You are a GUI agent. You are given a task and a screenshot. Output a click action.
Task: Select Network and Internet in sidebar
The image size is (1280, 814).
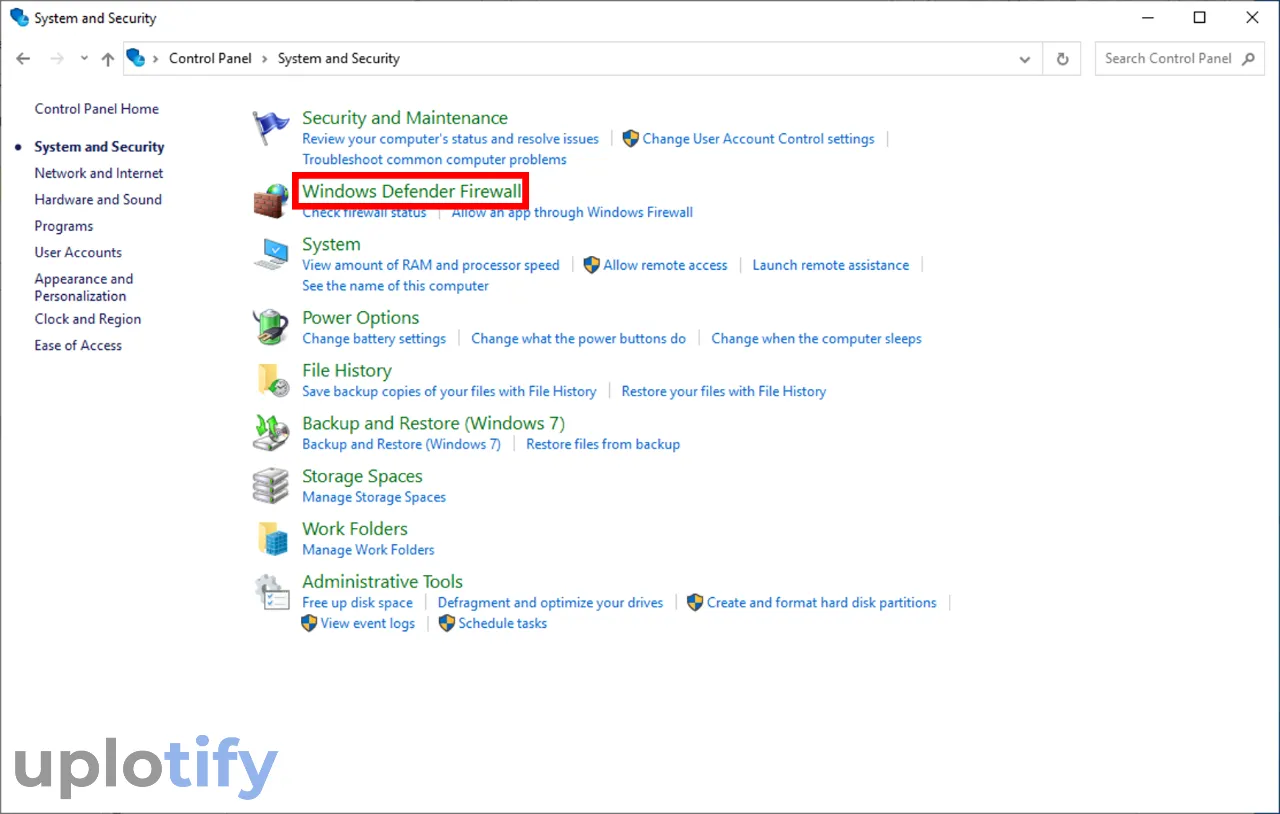pyautogui.click(x=99, y=173)
